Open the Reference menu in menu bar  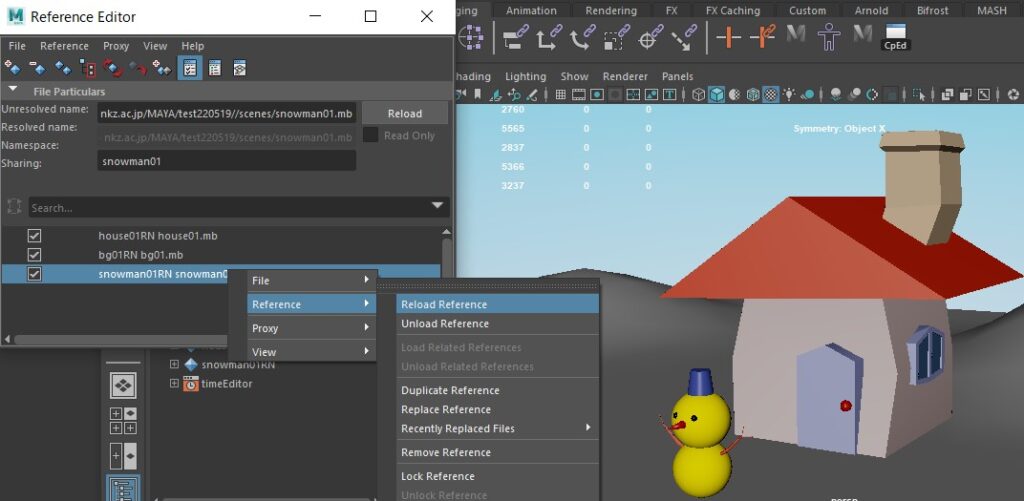(64, 46)
